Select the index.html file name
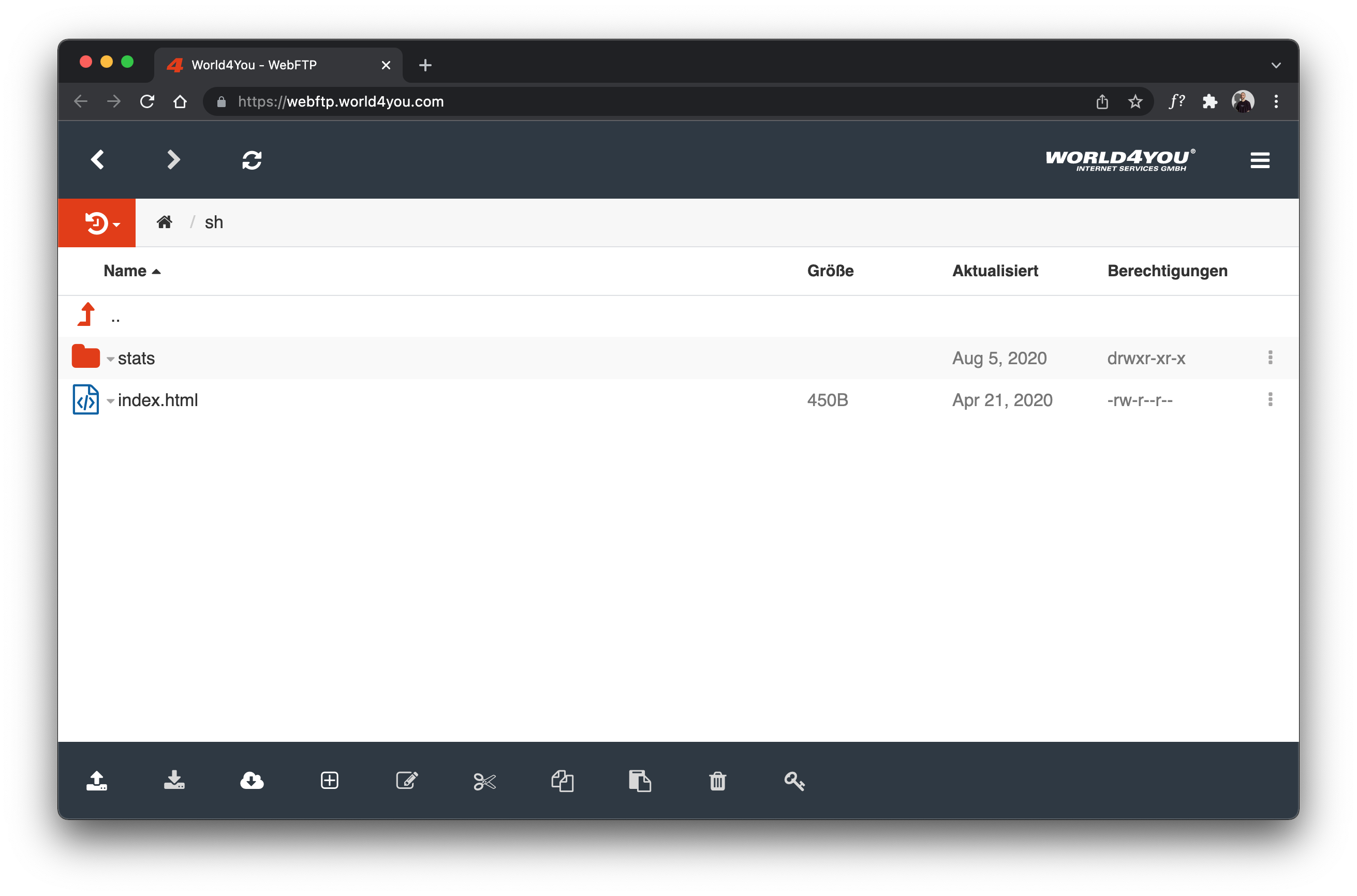Screen dimensions: 1357x896 [x=158, y=400]
